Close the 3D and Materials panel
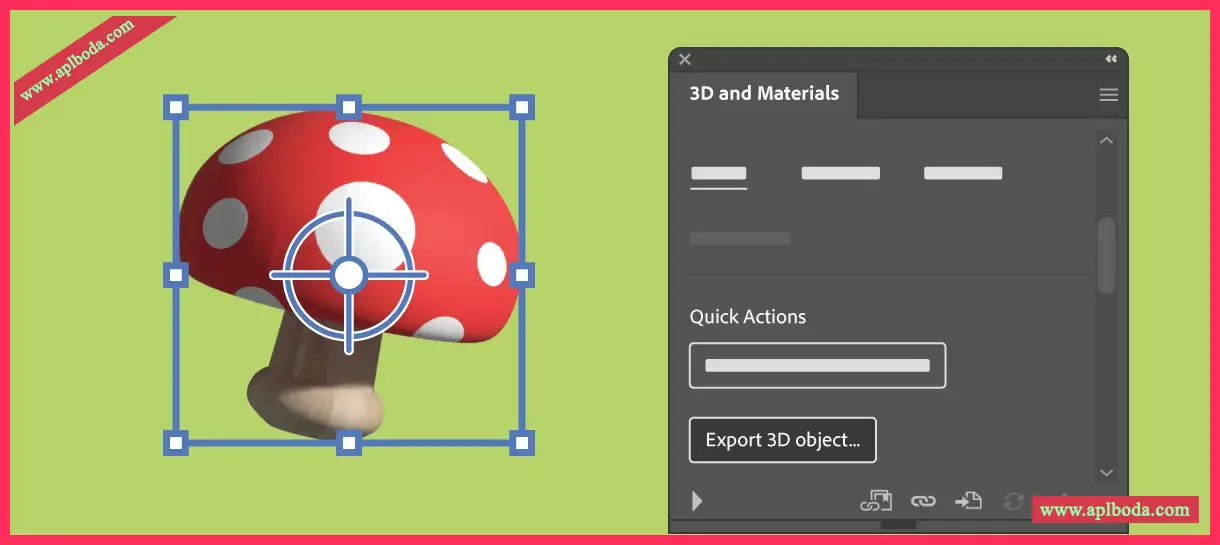Image resolution: width=1220 pixels, height=545 pixels. coord(685,59)
